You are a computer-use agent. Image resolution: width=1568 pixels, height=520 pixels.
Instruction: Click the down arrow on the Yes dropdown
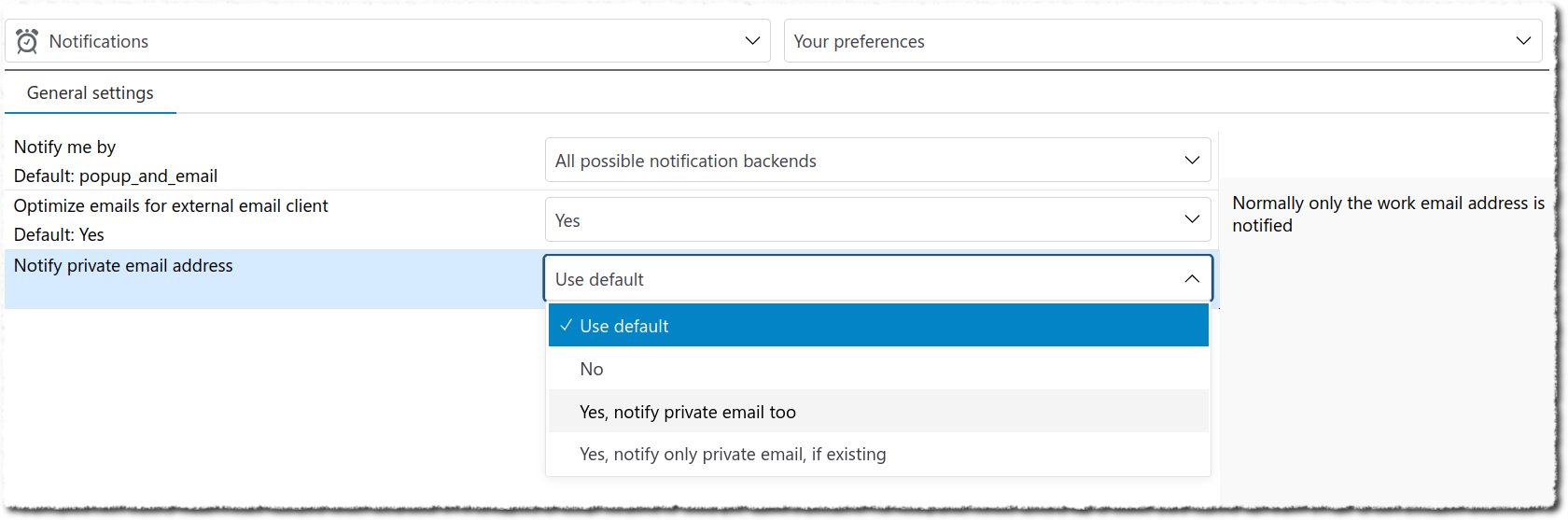point(1192,219)
